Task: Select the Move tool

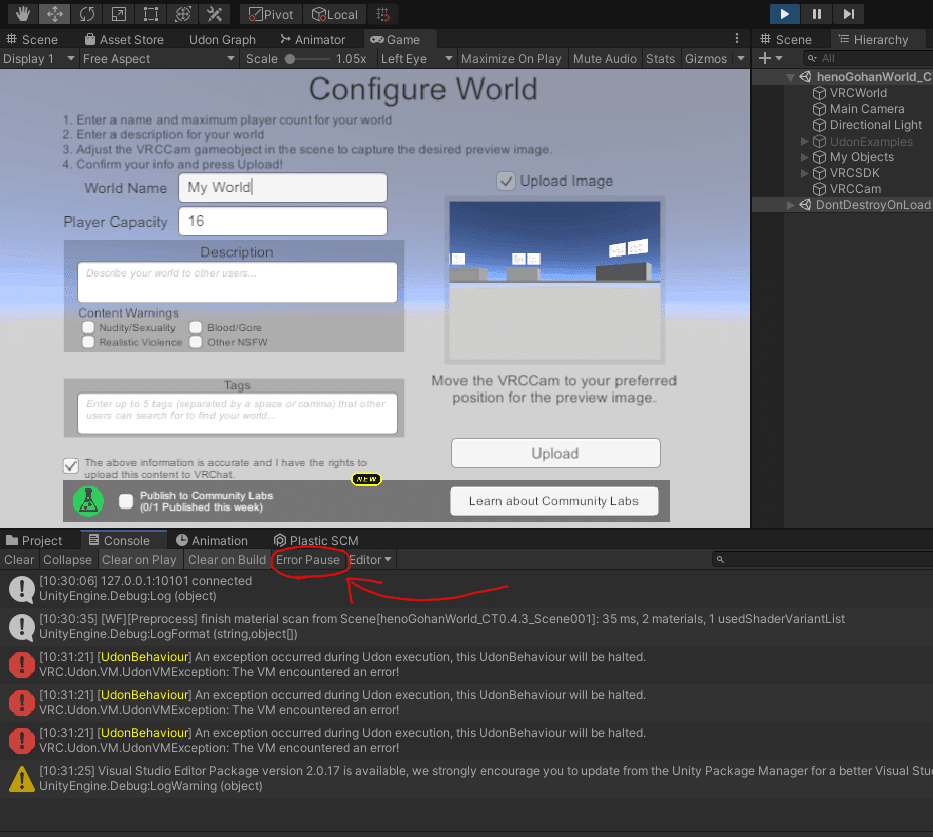Action: 55,14
